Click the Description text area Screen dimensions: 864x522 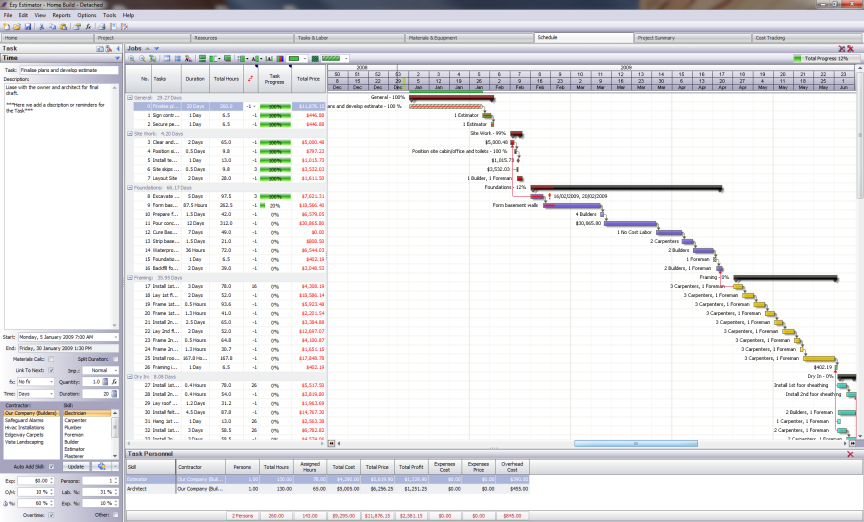tap(61, 206)
